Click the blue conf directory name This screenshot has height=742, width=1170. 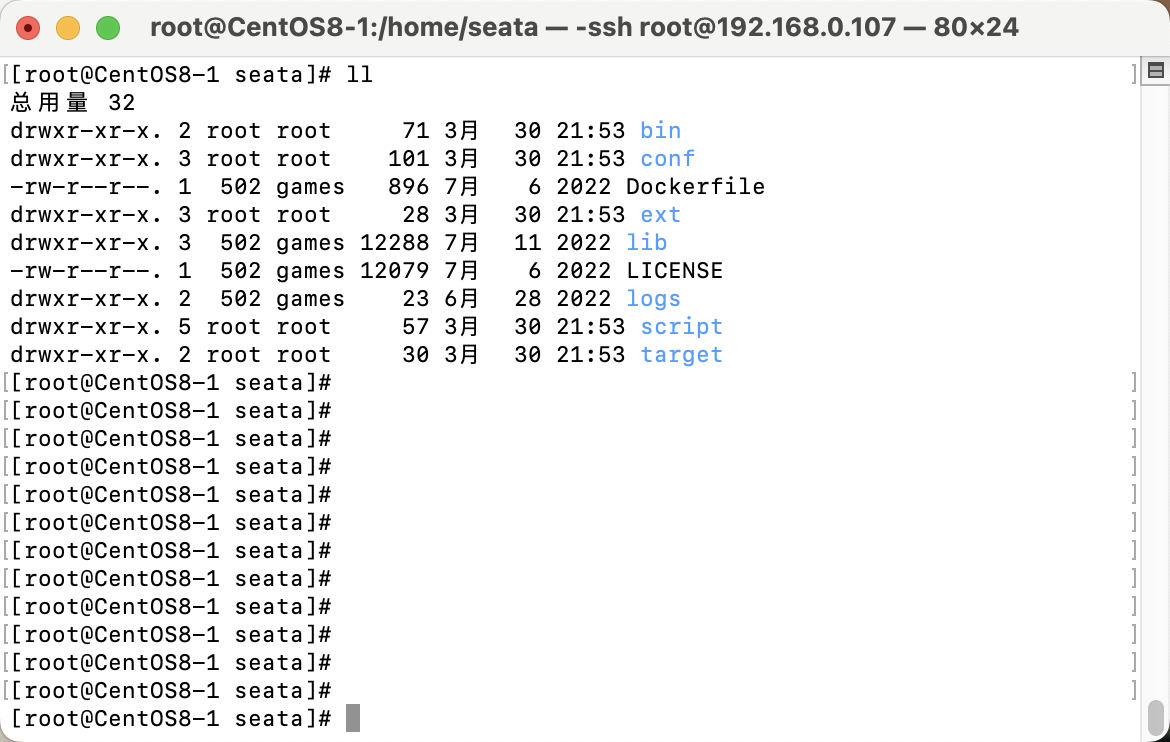667,159
